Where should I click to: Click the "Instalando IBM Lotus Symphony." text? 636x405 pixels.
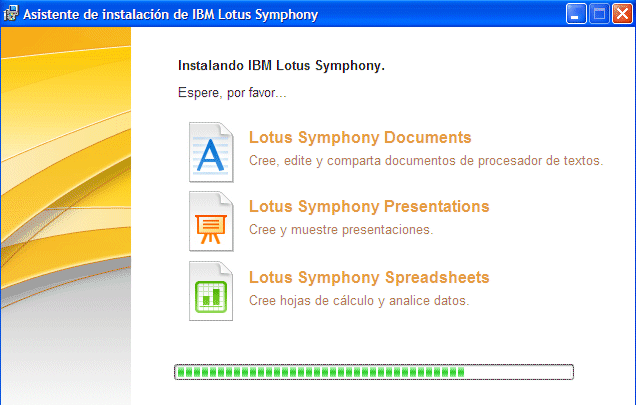(281, 66)
